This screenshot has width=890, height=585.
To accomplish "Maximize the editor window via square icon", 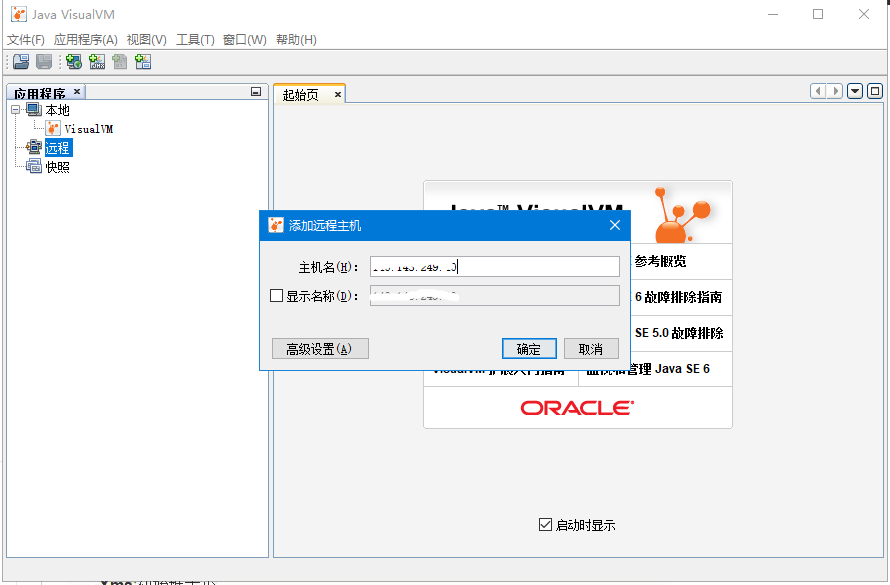I will click(875, 91).
